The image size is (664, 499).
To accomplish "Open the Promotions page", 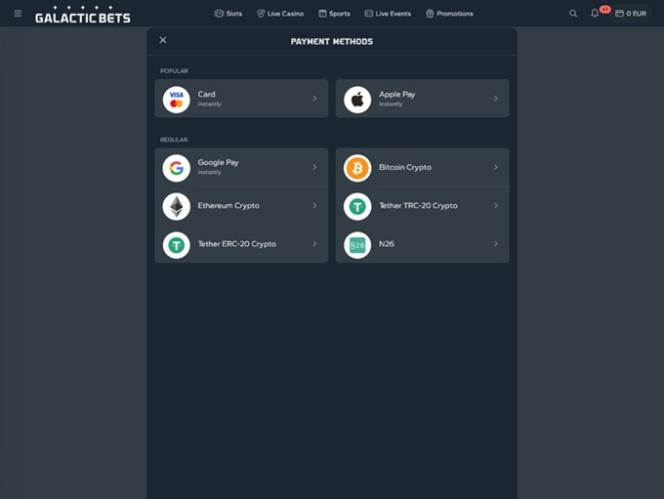I will (x=449, y=14).
